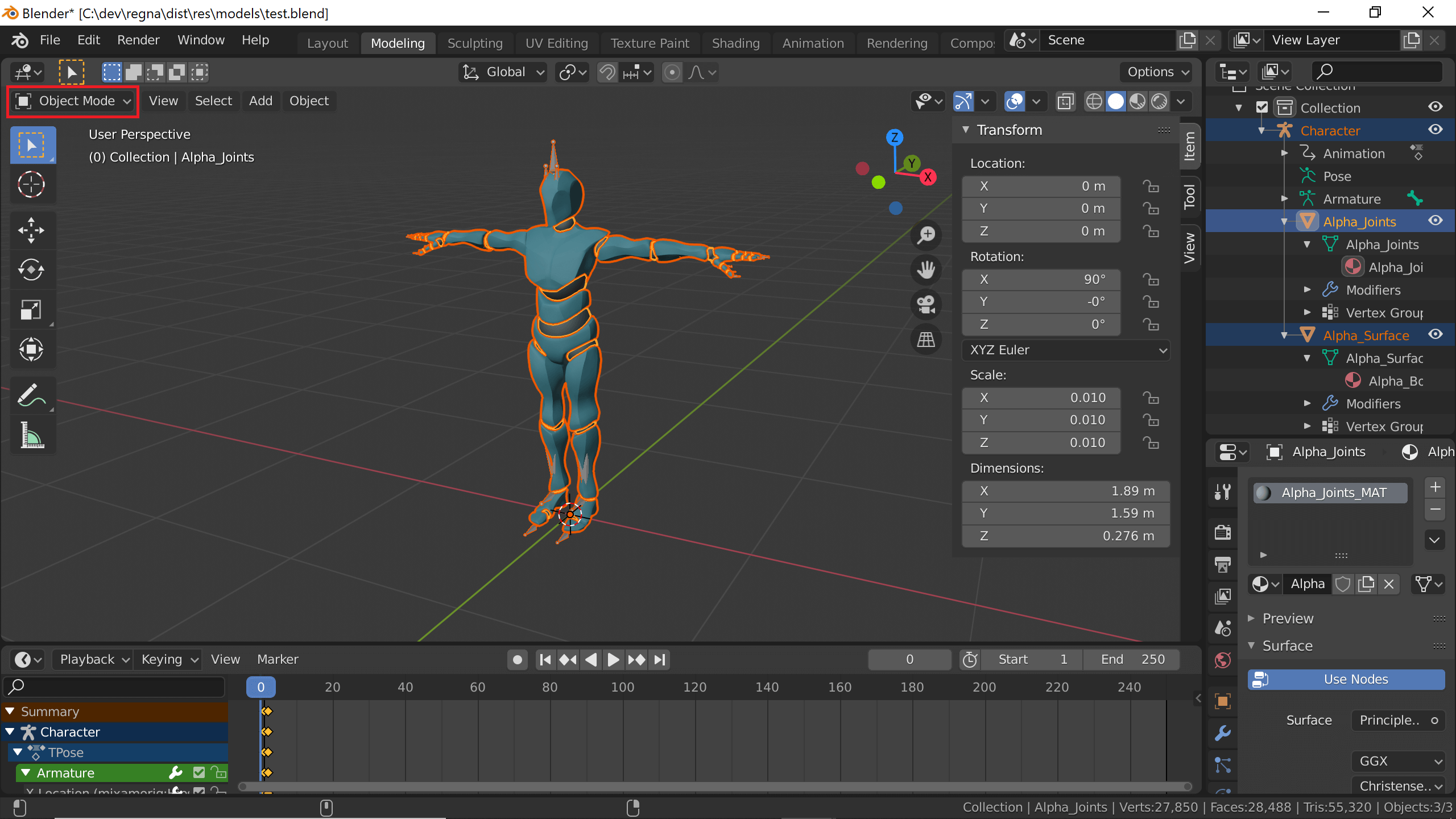
Task: Open the GGX distribution dropdown
Action: click(x=1398, y=761)
